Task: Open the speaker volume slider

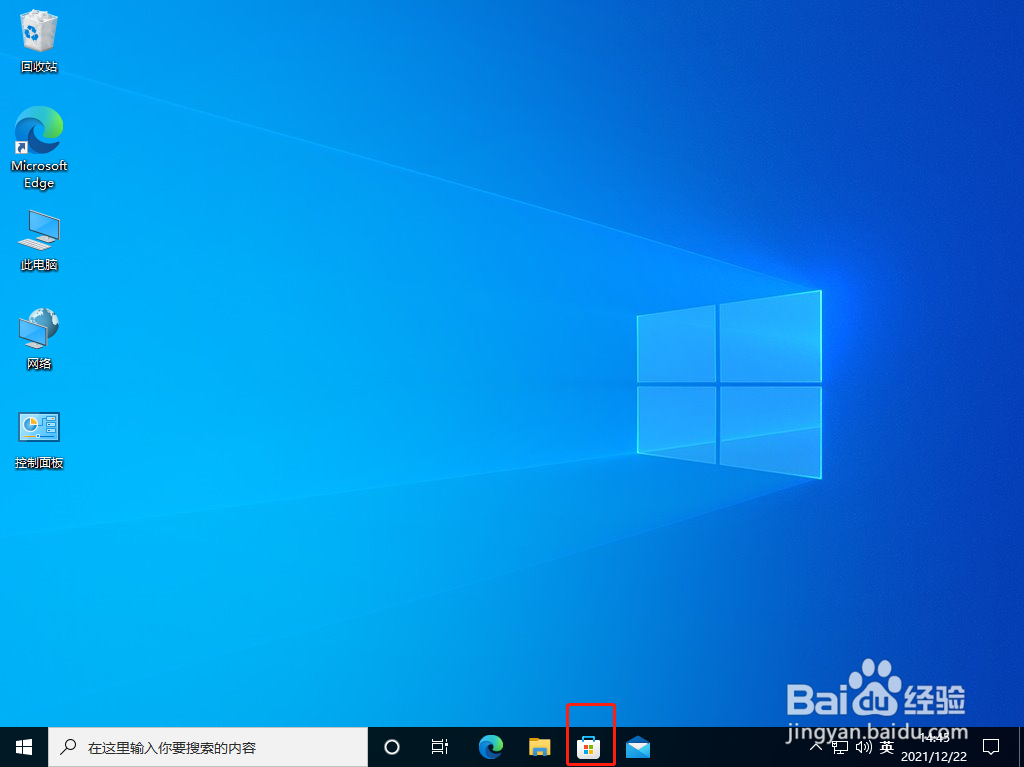Action: tap(863, 746)
